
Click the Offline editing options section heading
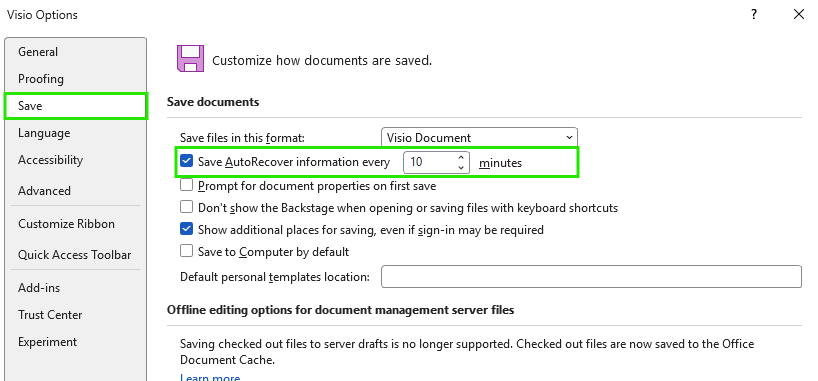pyautogui.click(x=341, y=310)
